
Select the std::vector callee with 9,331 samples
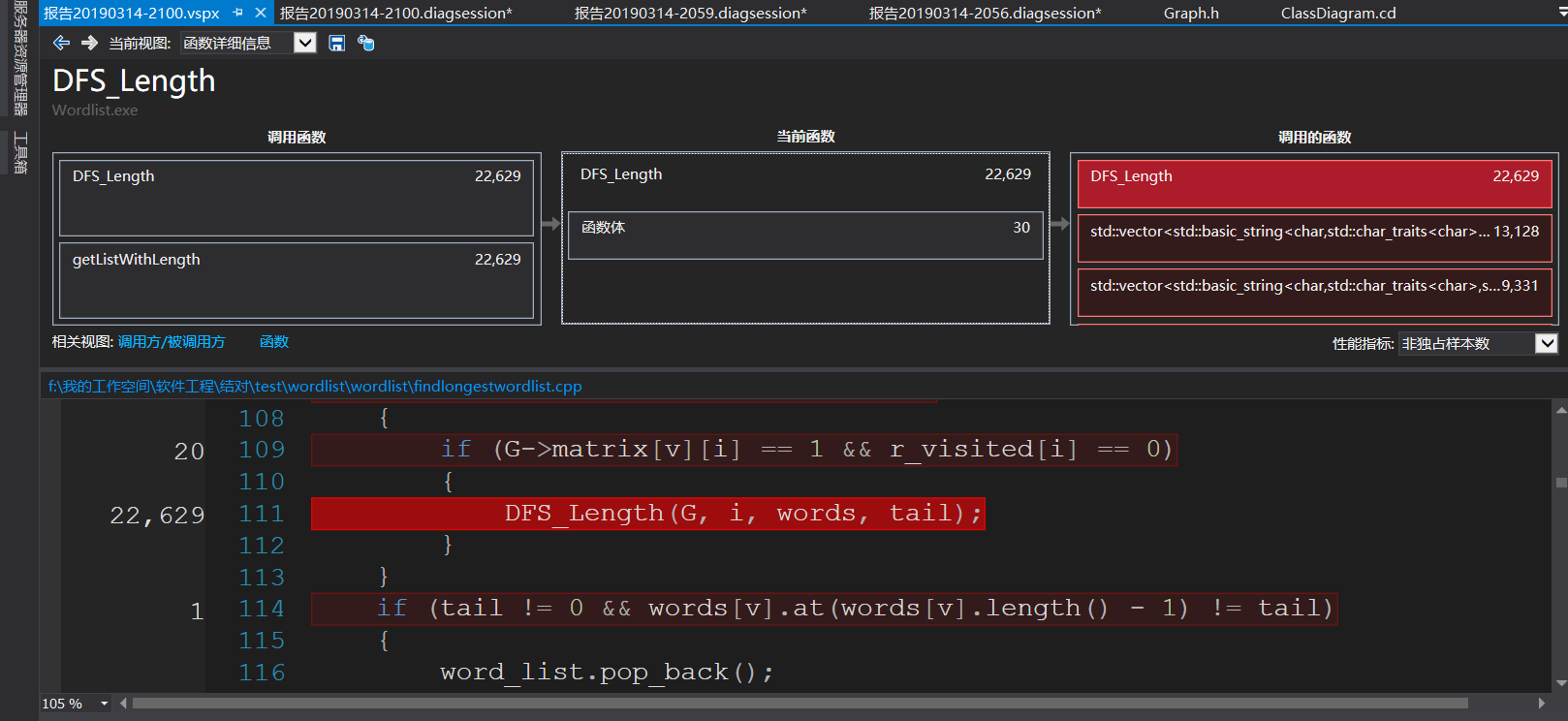pos(1314,293)
